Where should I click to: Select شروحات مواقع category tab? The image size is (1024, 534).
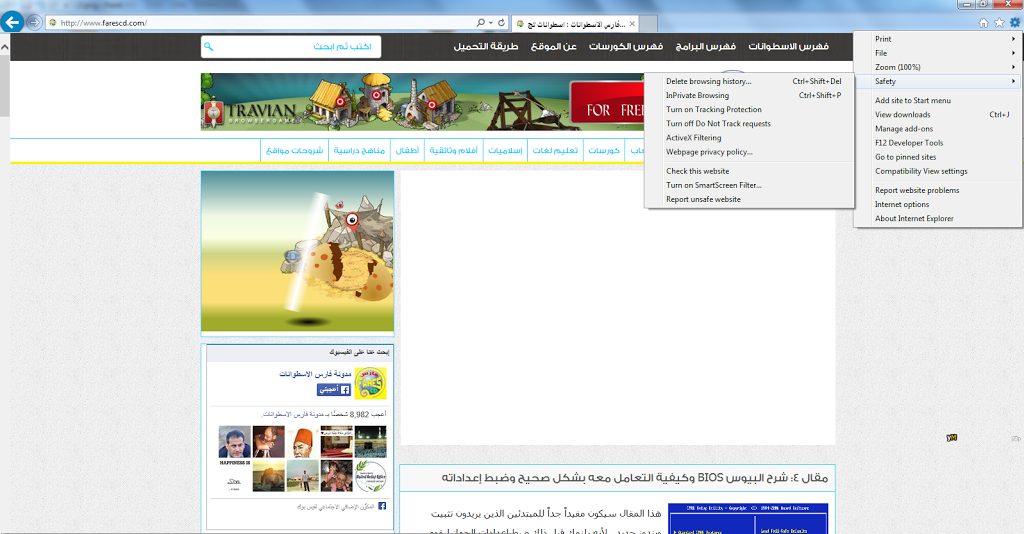[x=295, y=150]
